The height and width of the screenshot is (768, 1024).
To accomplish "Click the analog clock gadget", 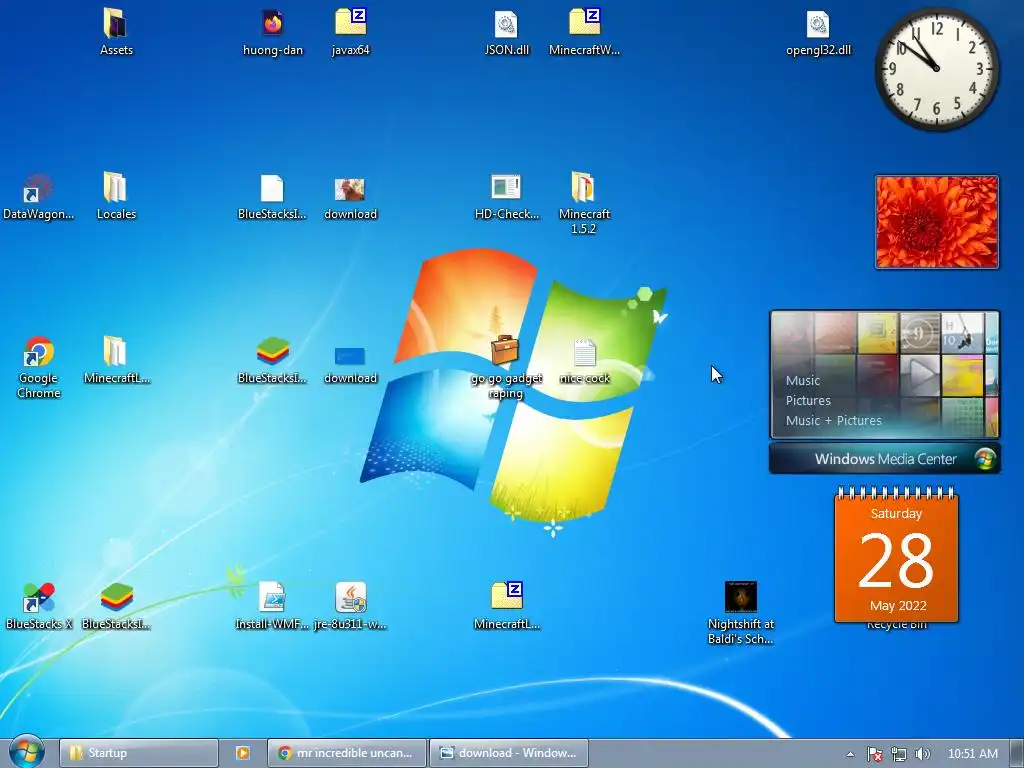I will click(x=936, y=69).
